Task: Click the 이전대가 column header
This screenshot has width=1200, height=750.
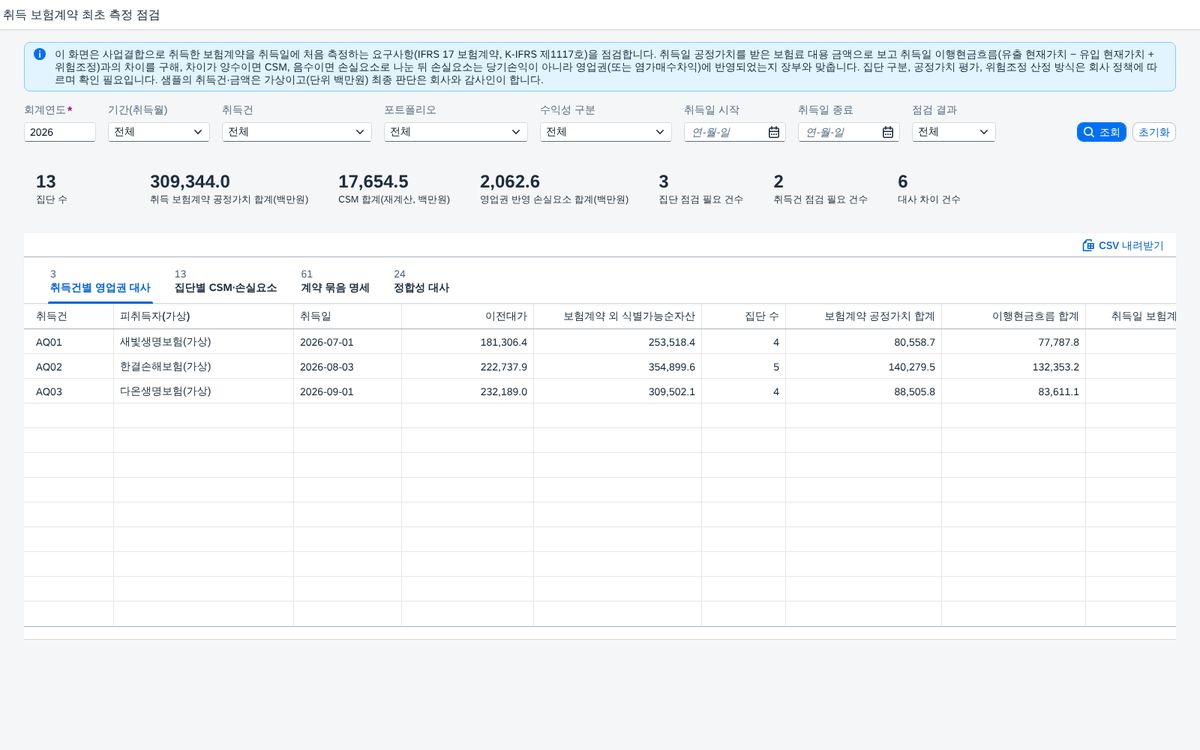Action: click(468, 316)
